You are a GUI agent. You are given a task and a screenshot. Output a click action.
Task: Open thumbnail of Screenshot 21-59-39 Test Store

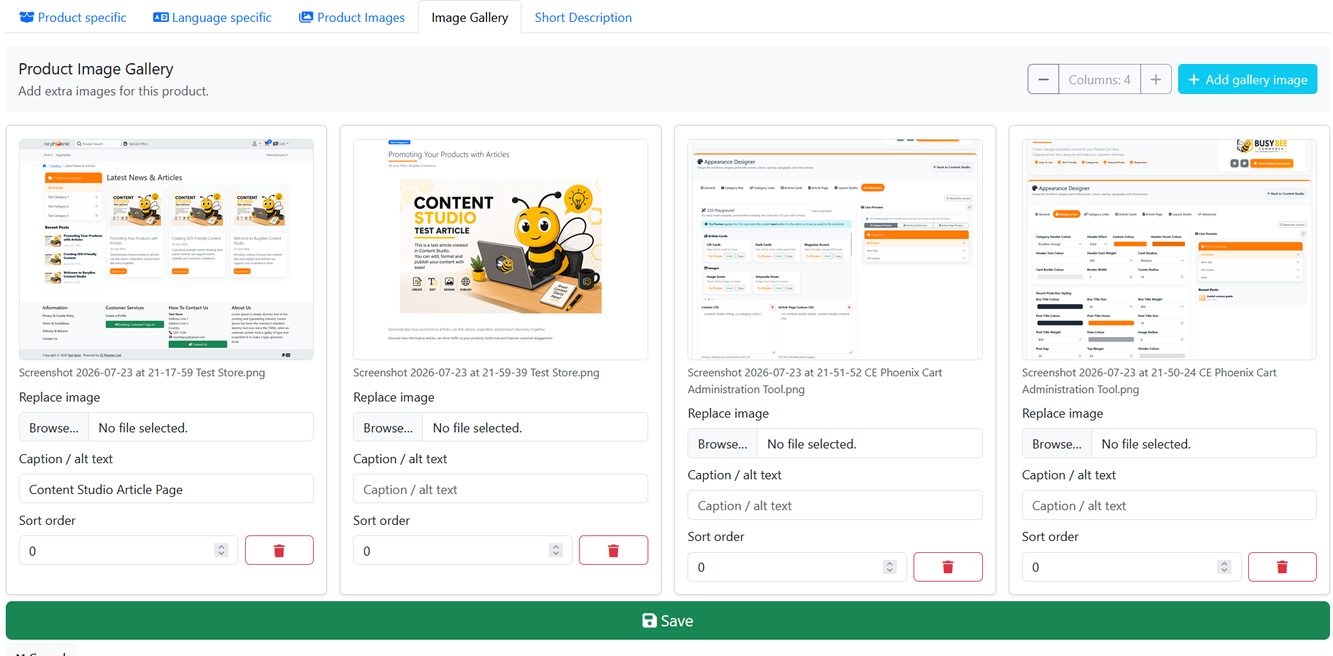tap(500, 249)
